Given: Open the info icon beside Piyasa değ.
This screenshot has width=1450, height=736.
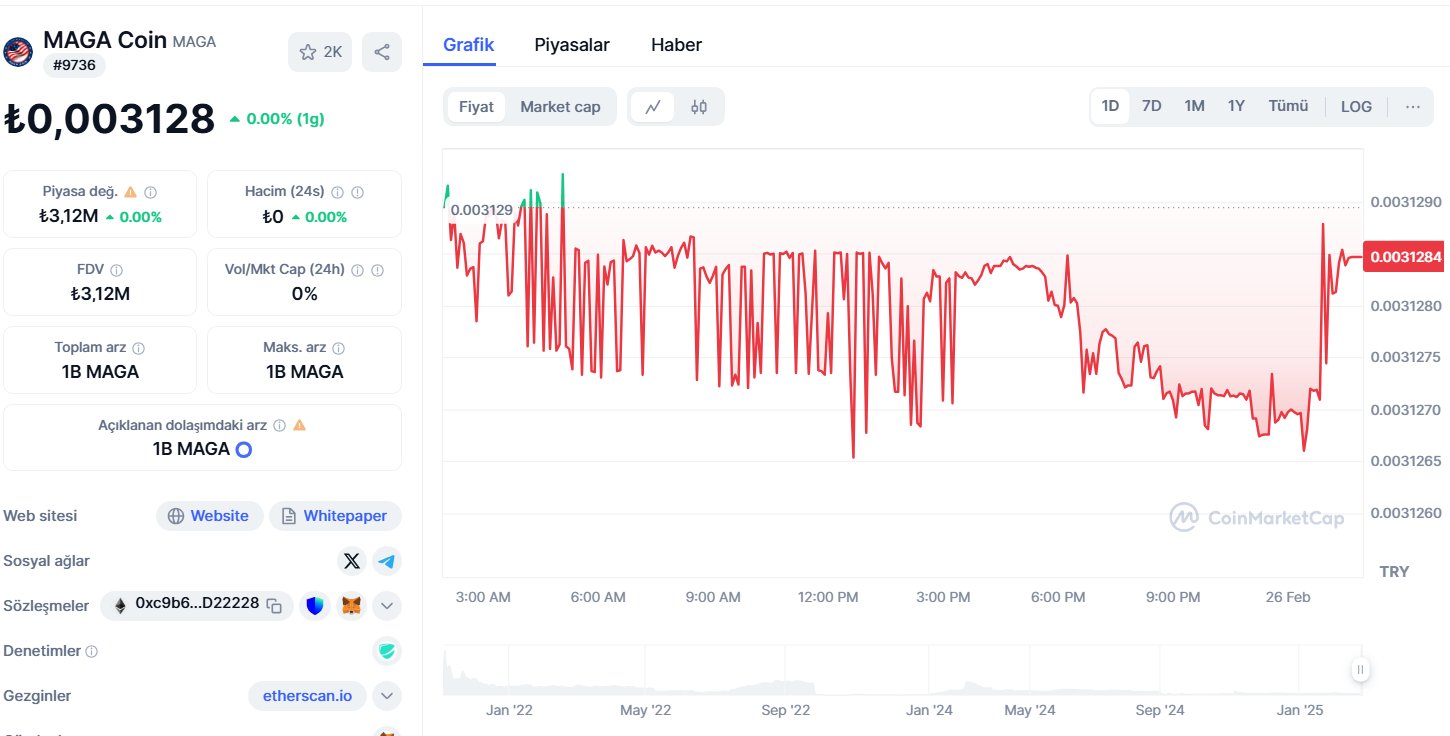Looking at the screenshot, I should (150, 192).
